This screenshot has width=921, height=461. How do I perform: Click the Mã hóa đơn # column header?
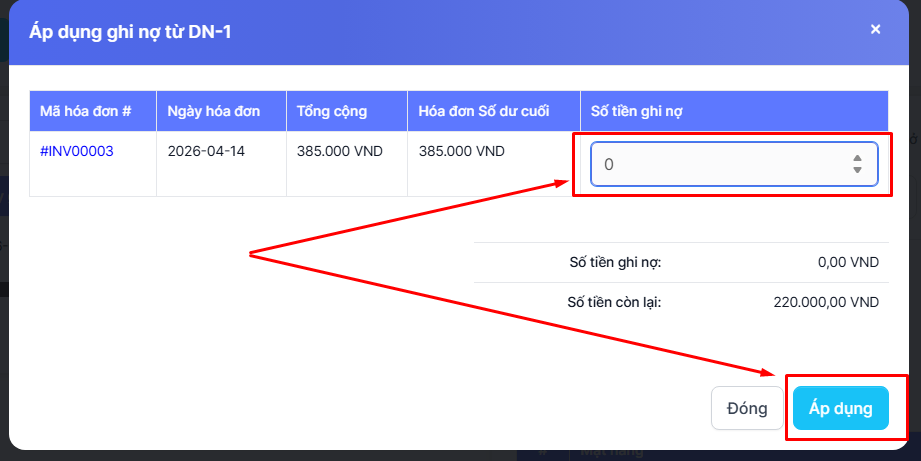coord(86,111)
